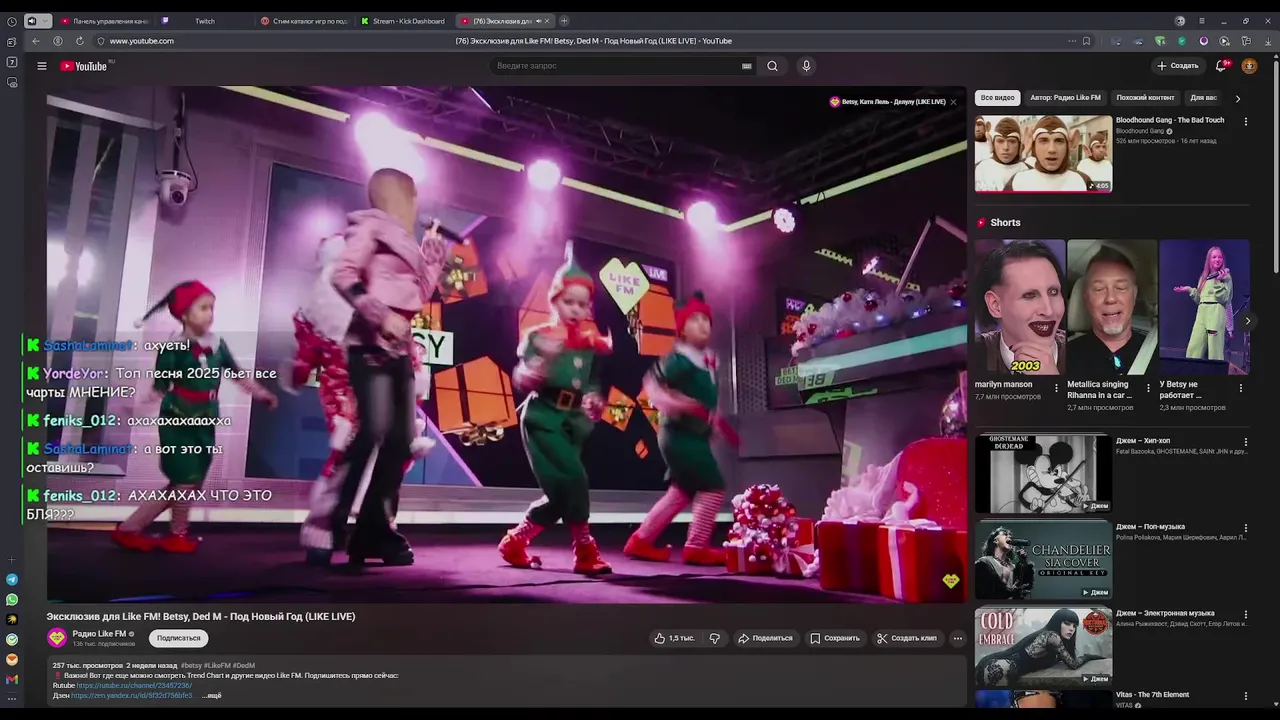This screenshot has height=720, width=1280.
Task: Dislike the video with thumbs-down
Action: pos(714,638)
